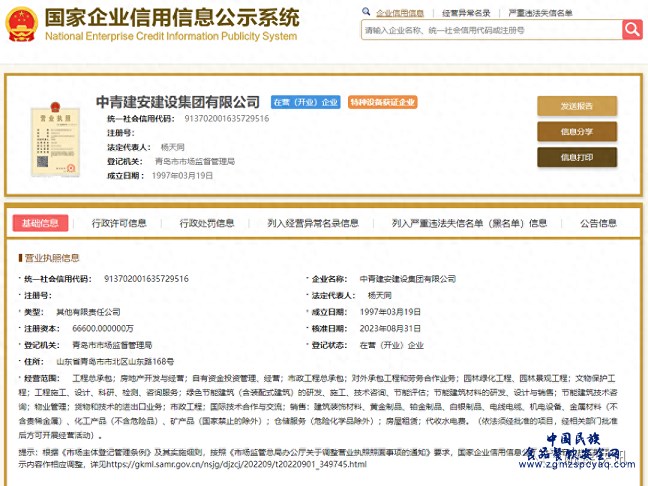Click the small magnifier icon beside 企业信用信息
The image size is (648, 486).
(x=366, y=12)
